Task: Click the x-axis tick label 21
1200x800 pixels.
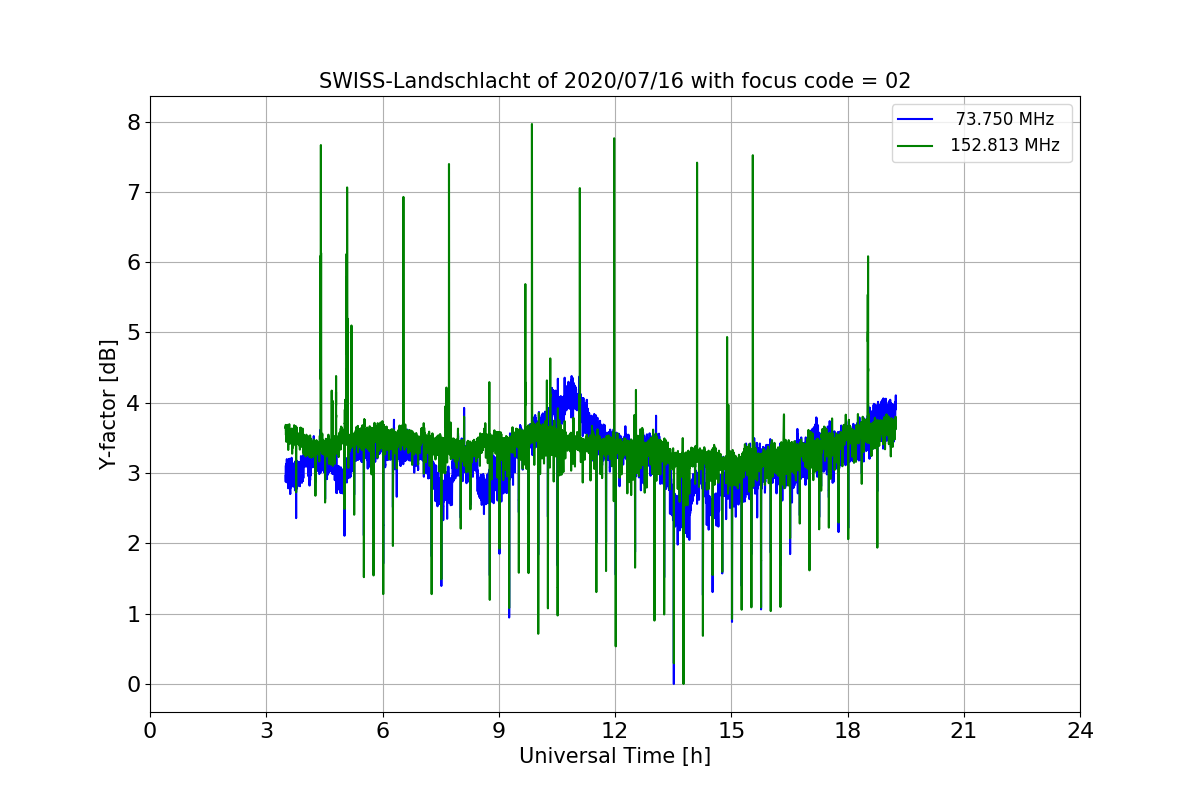Action: (964, 731)
